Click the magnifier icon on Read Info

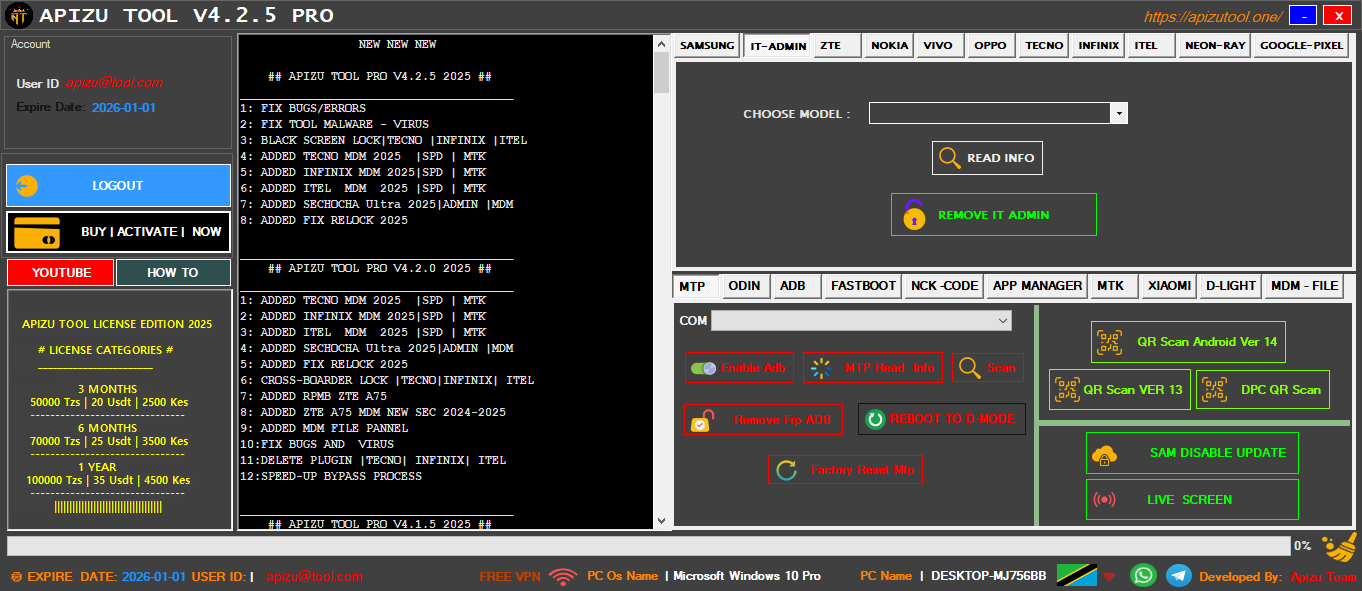click(x=948, y=158)
